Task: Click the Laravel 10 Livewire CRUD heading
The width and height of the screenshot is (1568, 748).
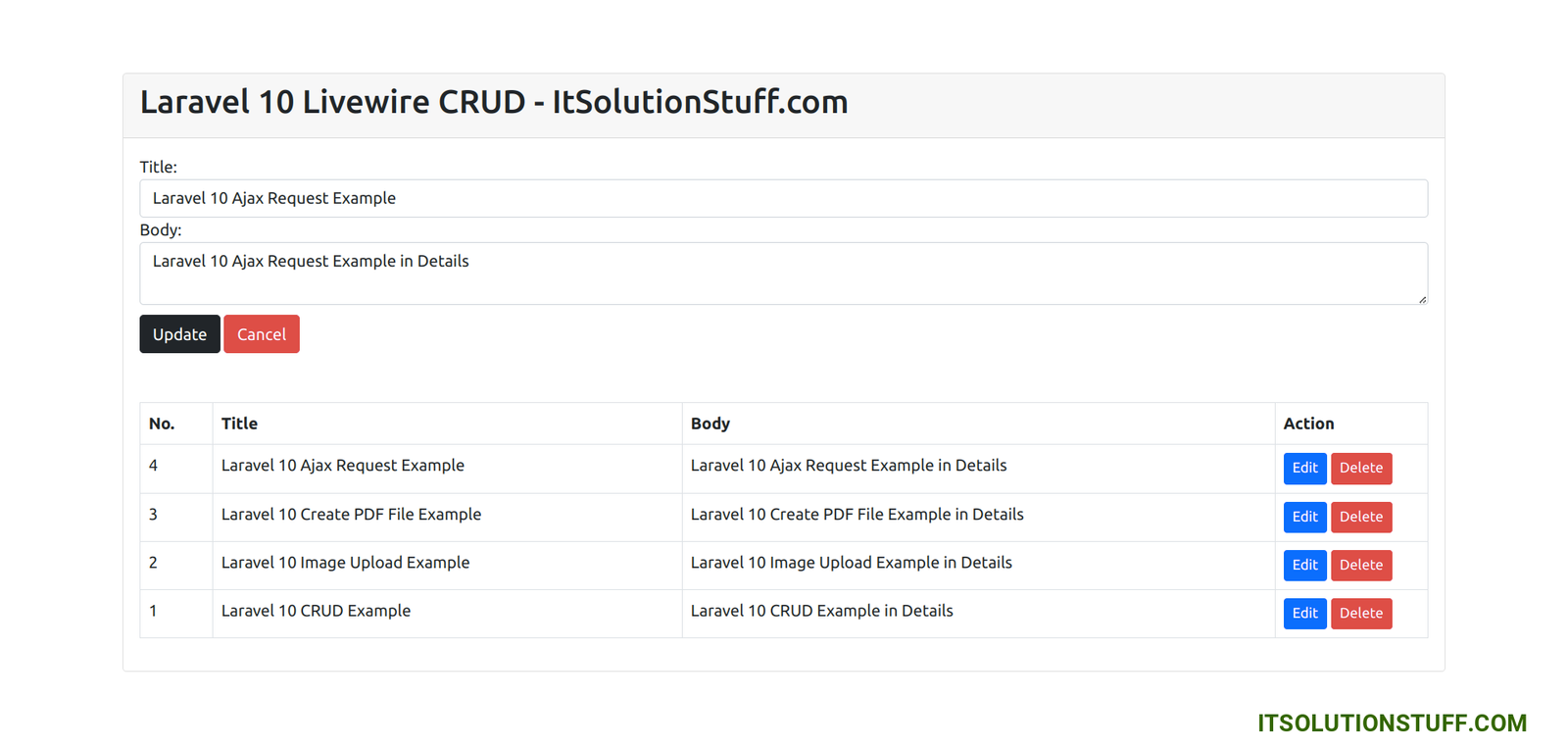Action: pos(494,102)
